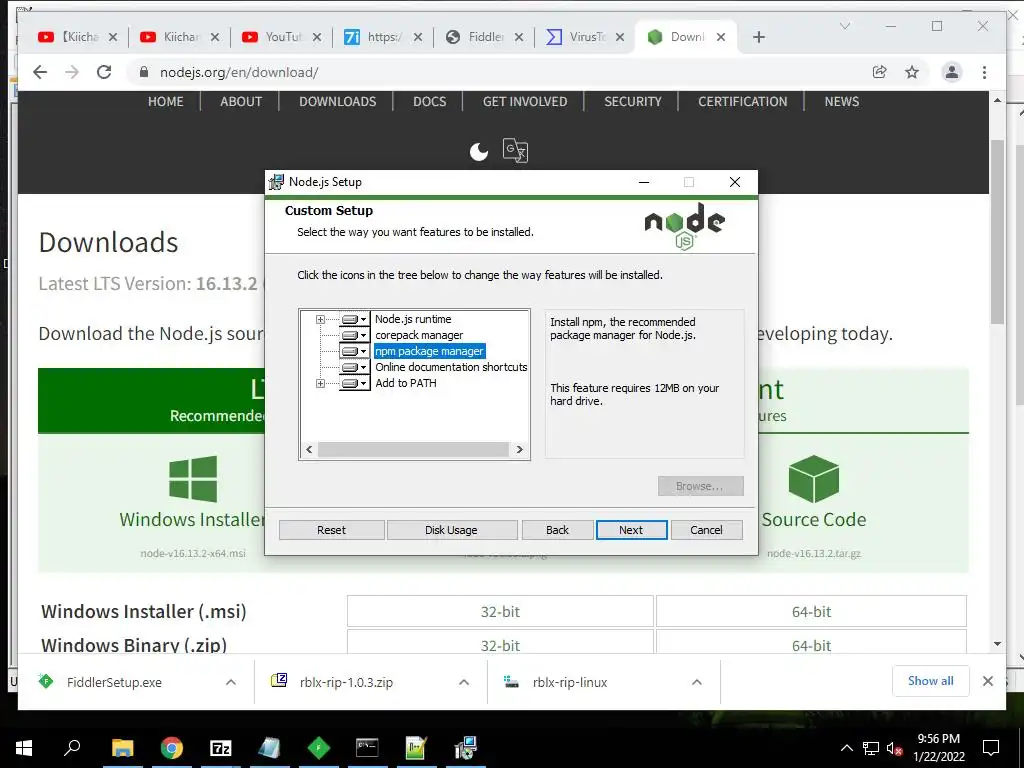Select the corepack manager tree row
The image size is (1024, 768).
coord(419,335)
